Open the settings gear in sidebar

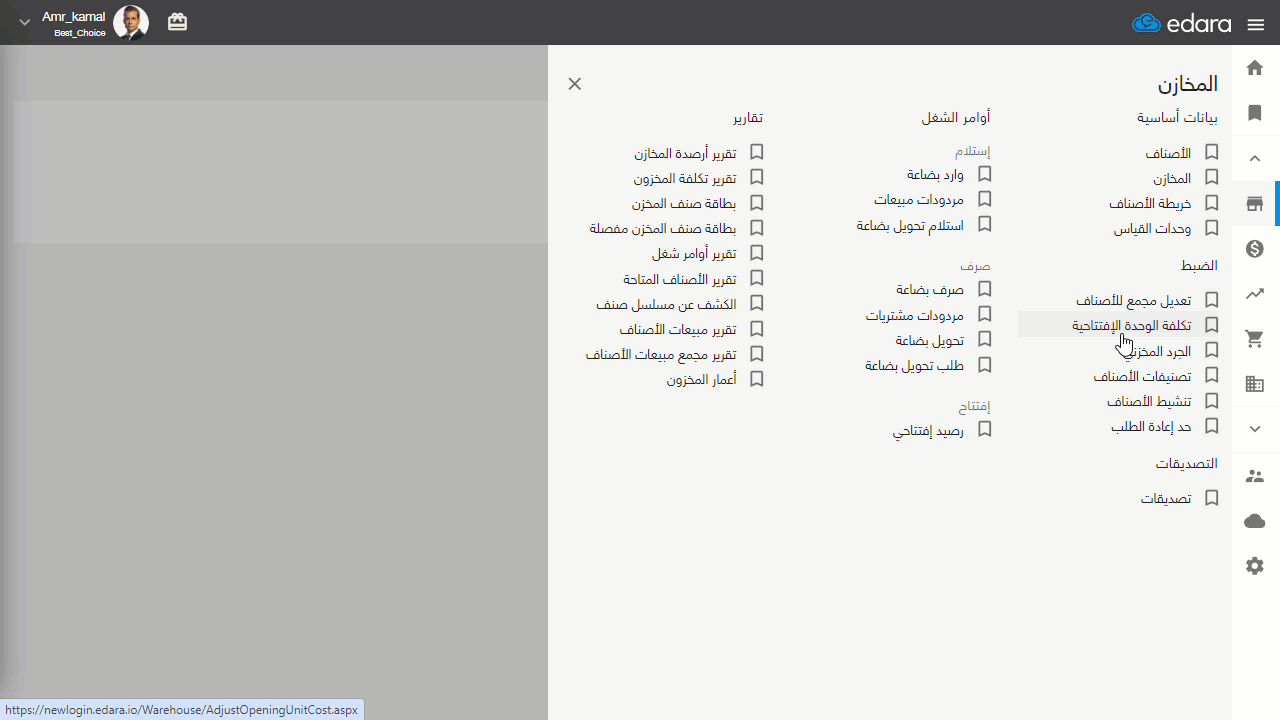tap(1255, 566)
